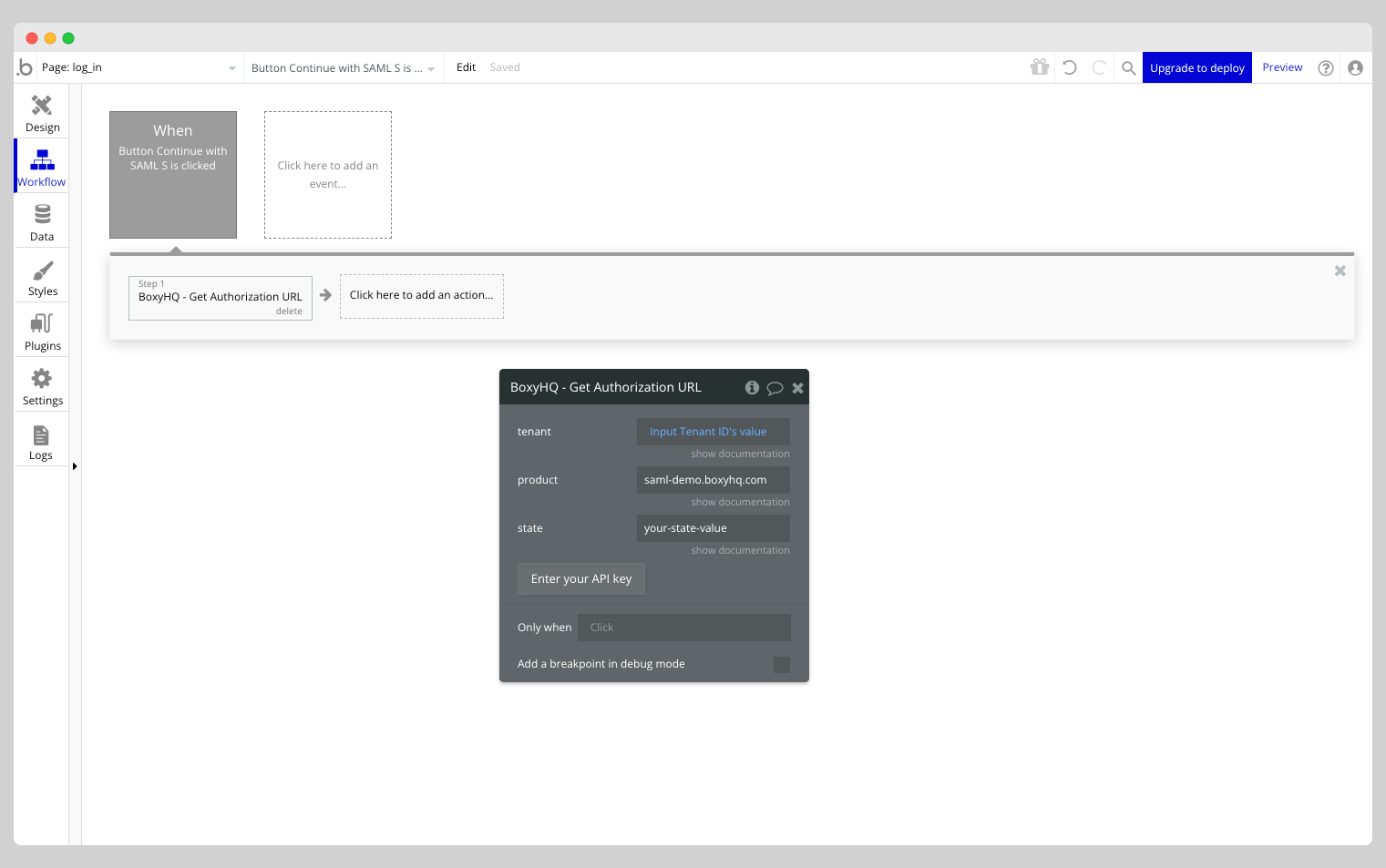Click the state value input field
The image size is (1386, 868).
[x=713, y=527]
